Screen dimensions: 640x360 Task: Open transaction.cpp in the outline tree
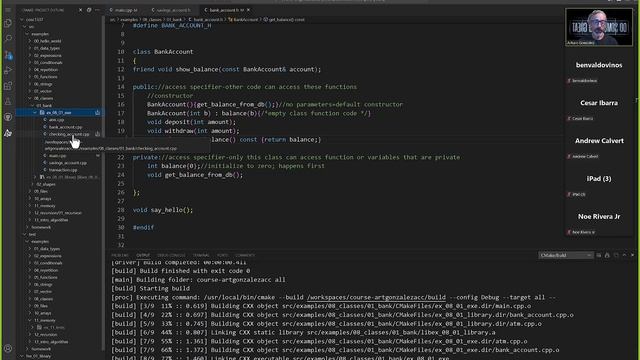[63, 170]
